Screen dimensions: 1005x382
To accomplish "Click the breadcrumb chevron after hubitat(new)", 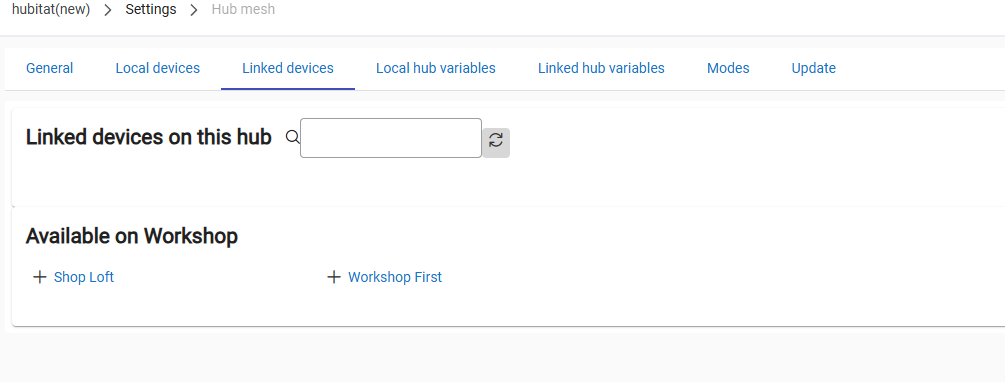I will point(108,10).
